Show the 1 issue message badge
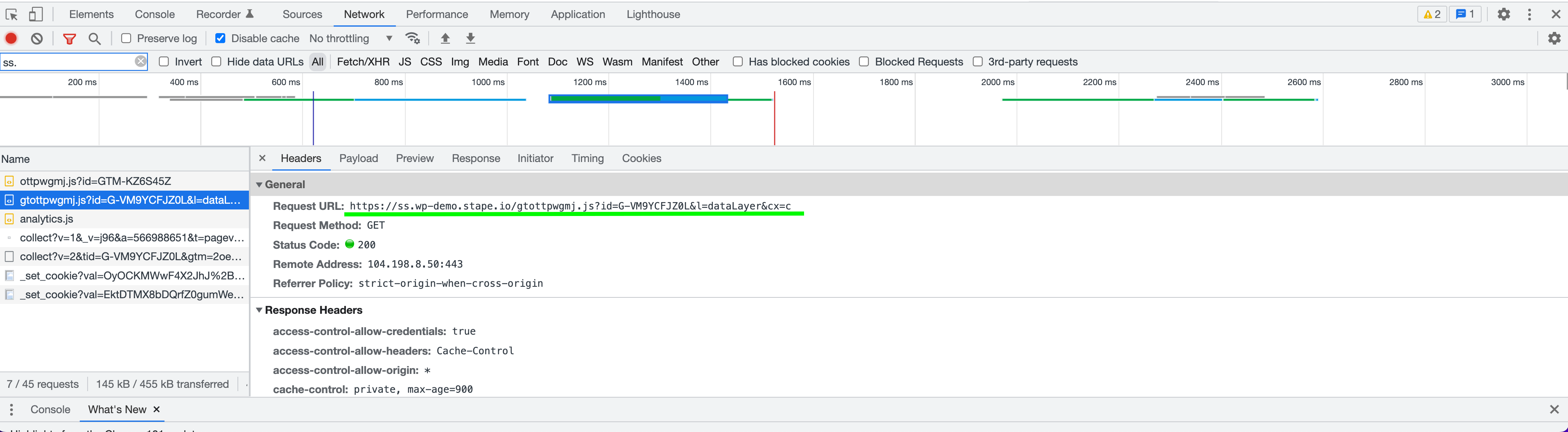 coord(1465,14)
